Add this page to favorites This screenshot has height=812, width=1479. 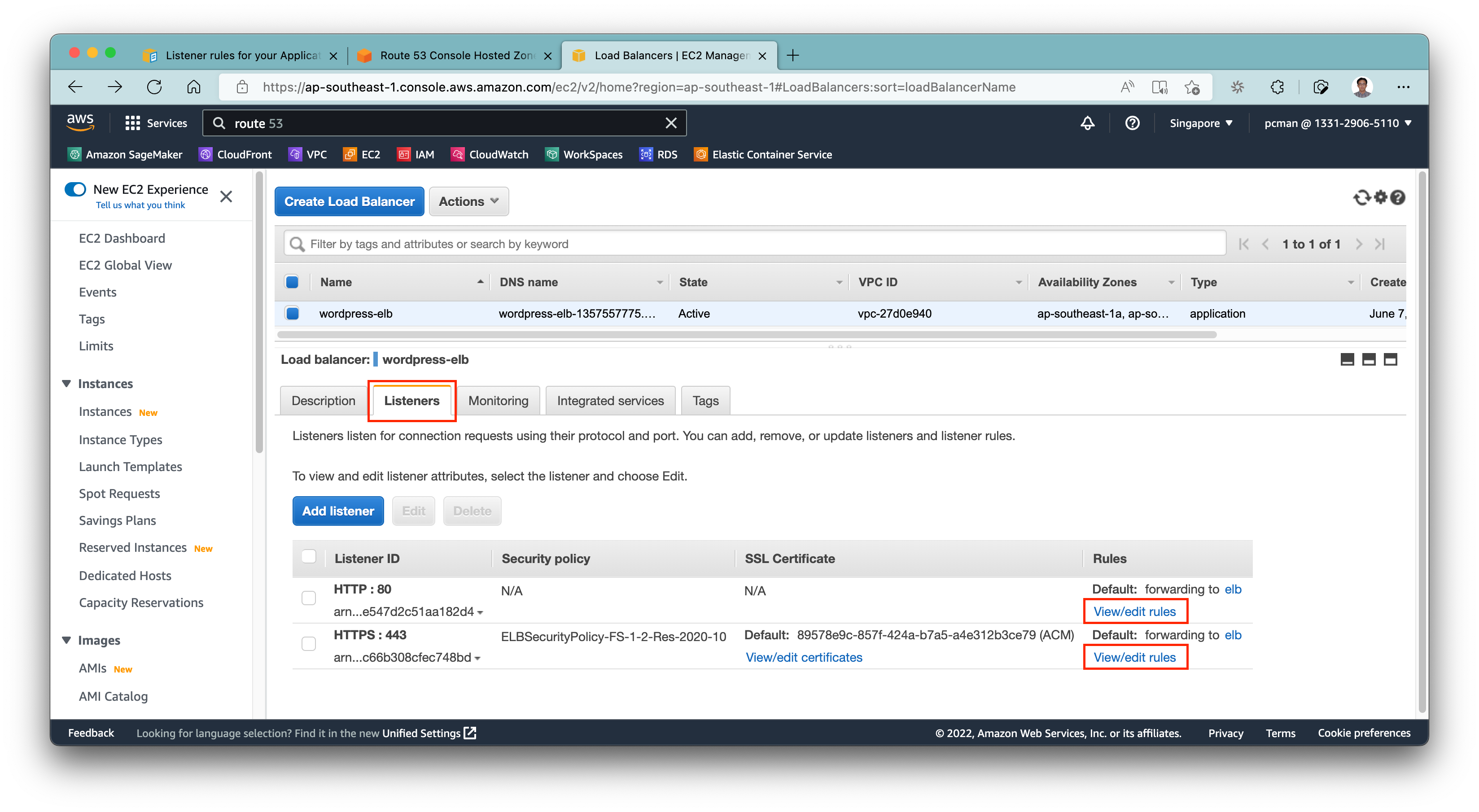point(1192,87)
